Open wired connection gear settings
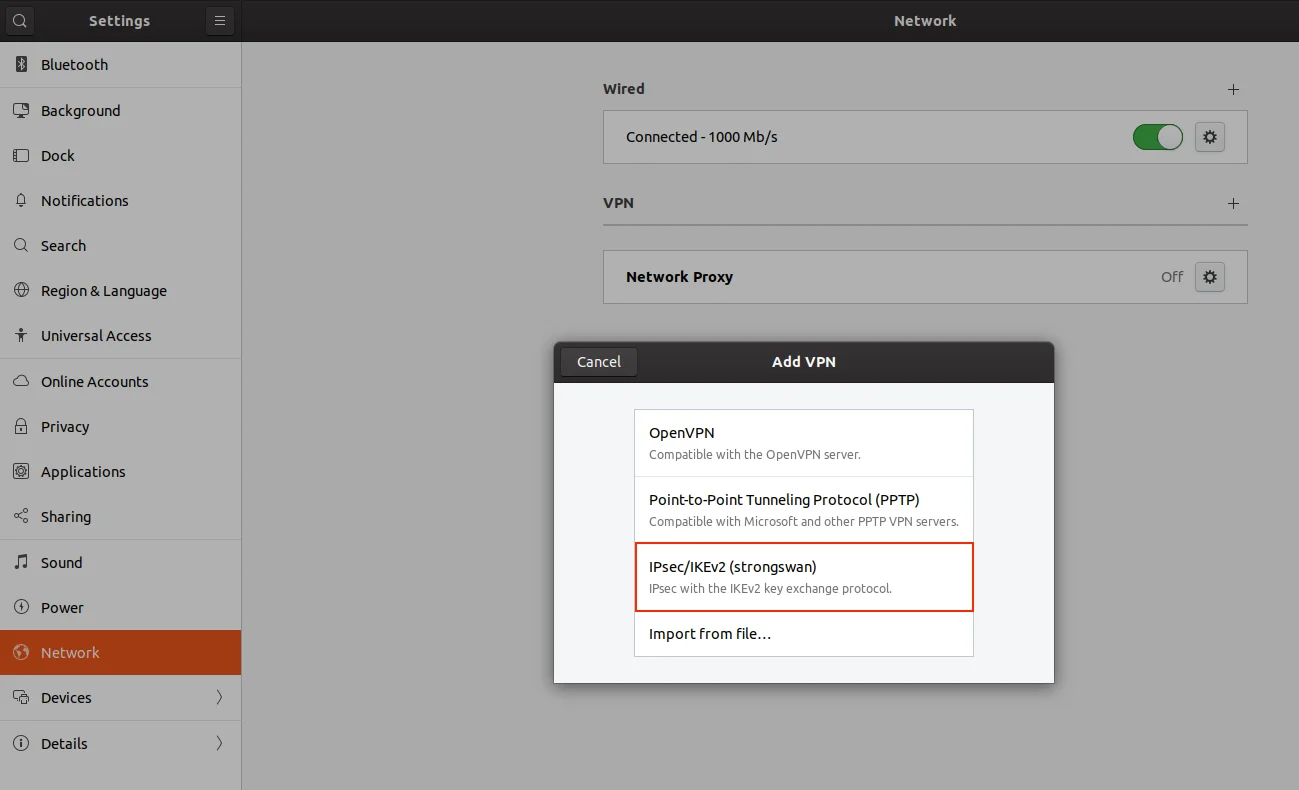 click(x=1209, y=137)
